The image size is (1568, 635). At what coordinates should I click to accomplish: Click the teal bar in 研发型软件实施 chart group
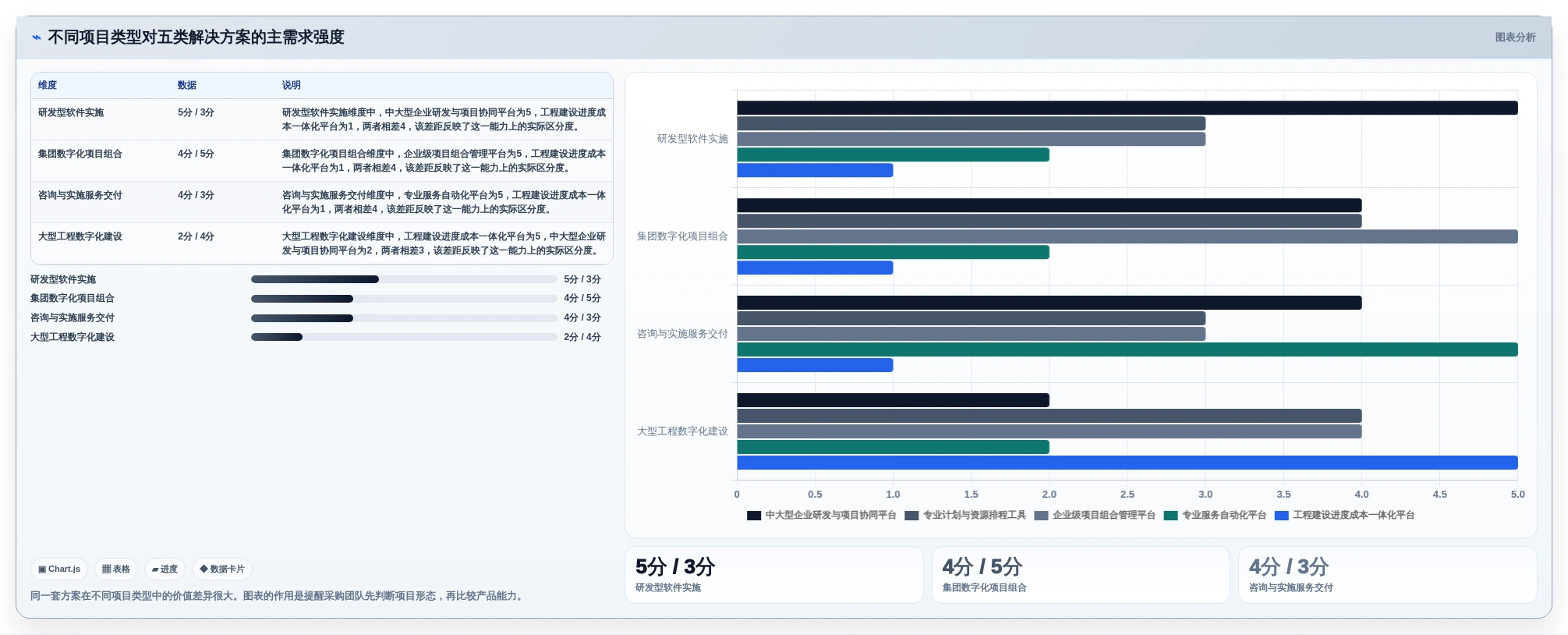(893, 154)
